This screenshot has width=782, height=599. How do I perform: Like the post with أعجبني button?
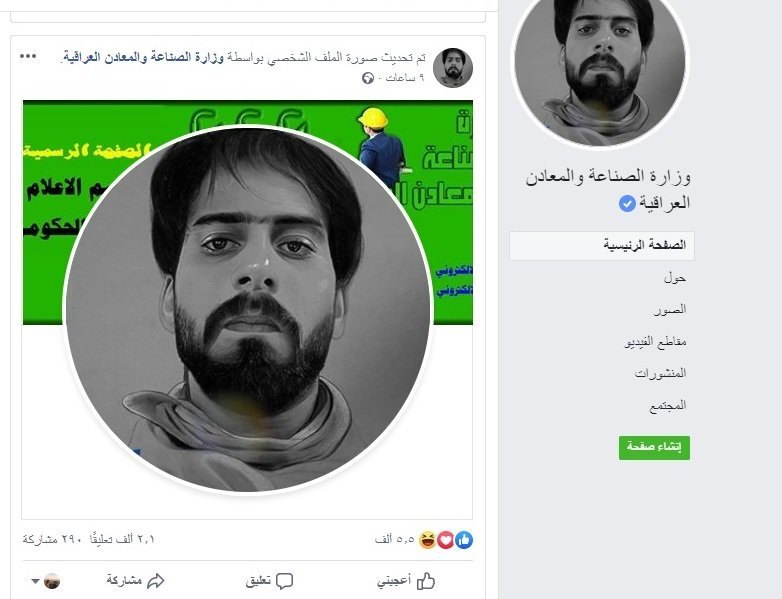(405, 581)
